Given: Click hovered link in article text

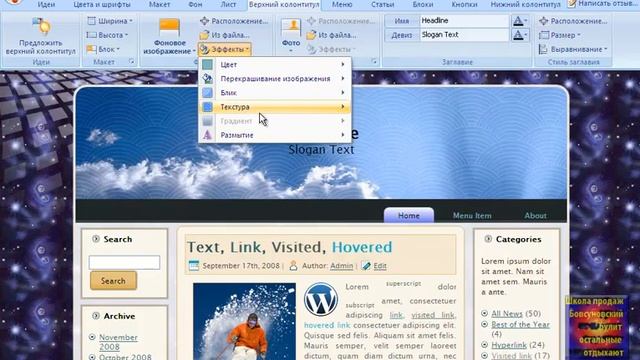Looking at the screenshot, I should point(327,325).
